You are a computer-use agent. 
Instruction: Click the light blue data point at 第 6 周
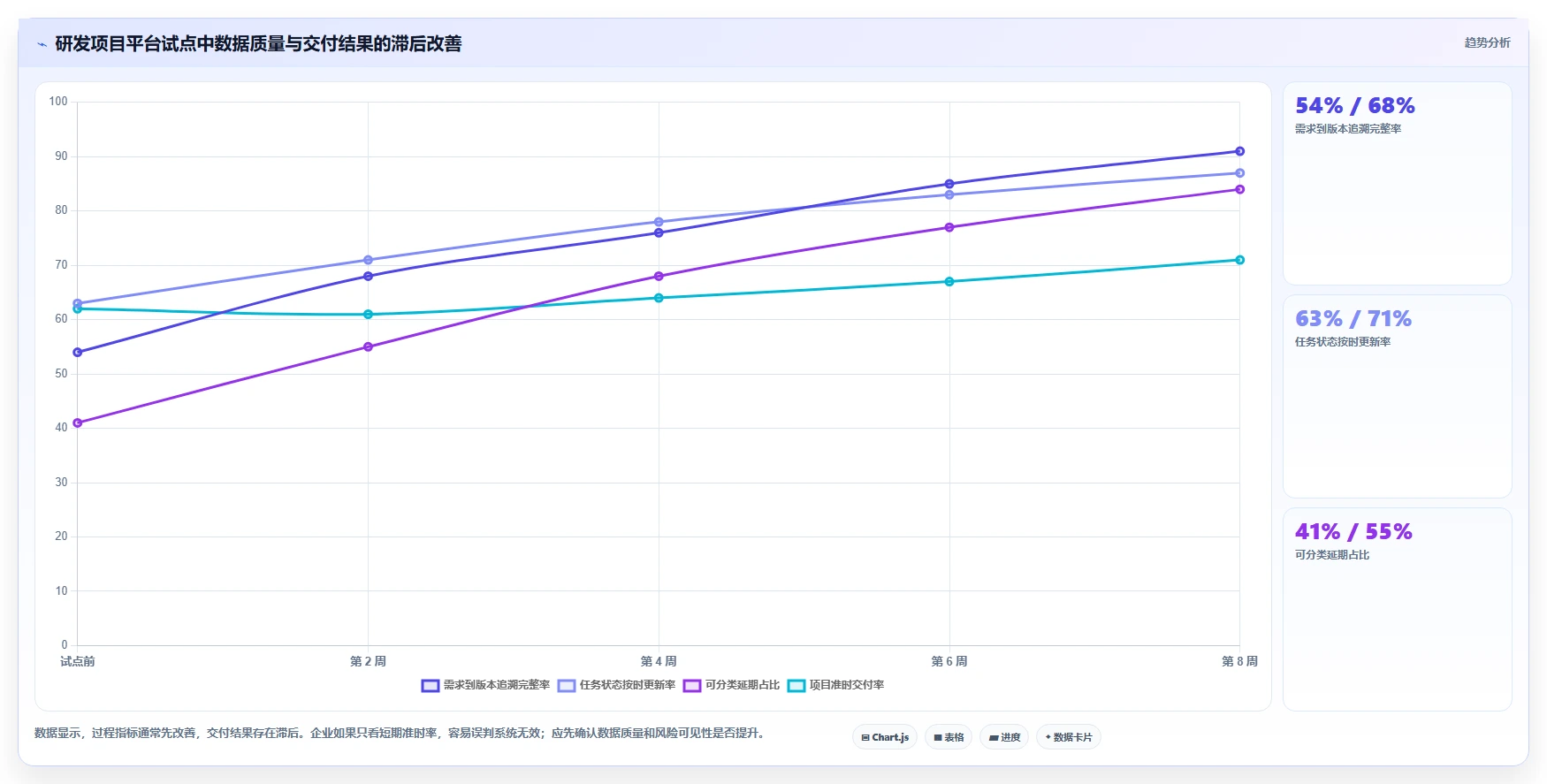tap(949, 194)
